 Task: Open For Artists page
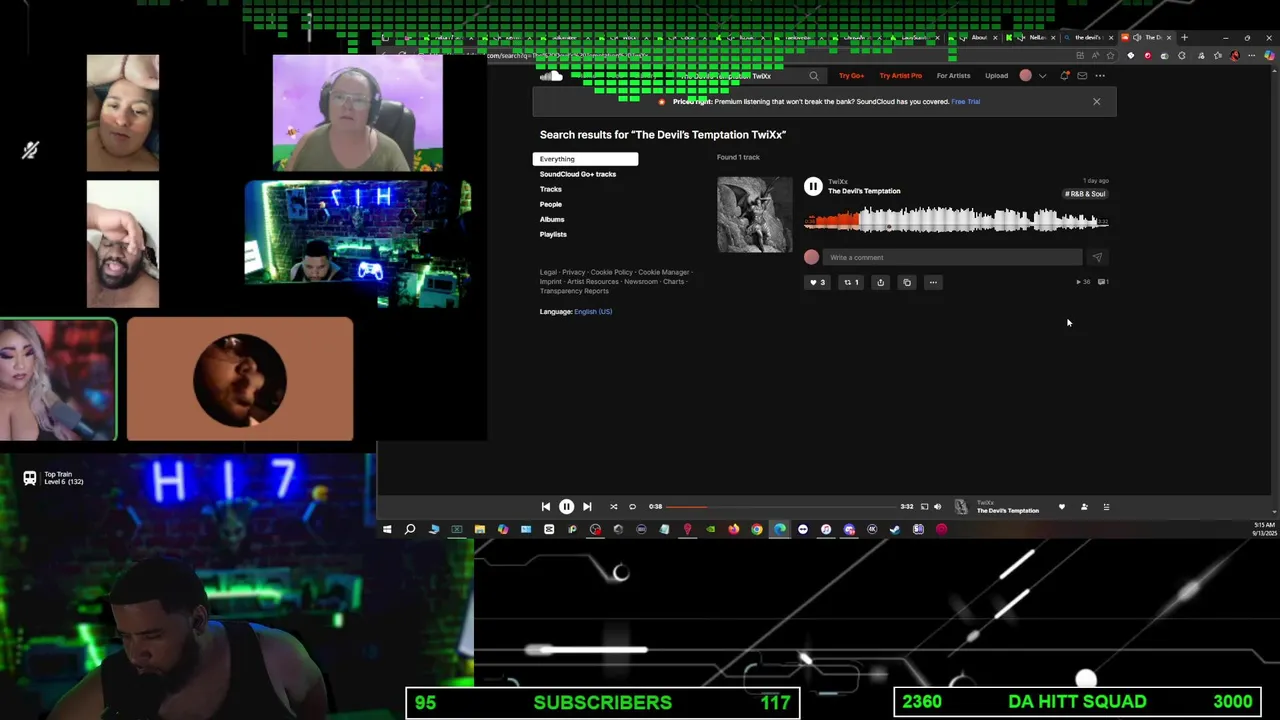(x=953, y=76)
